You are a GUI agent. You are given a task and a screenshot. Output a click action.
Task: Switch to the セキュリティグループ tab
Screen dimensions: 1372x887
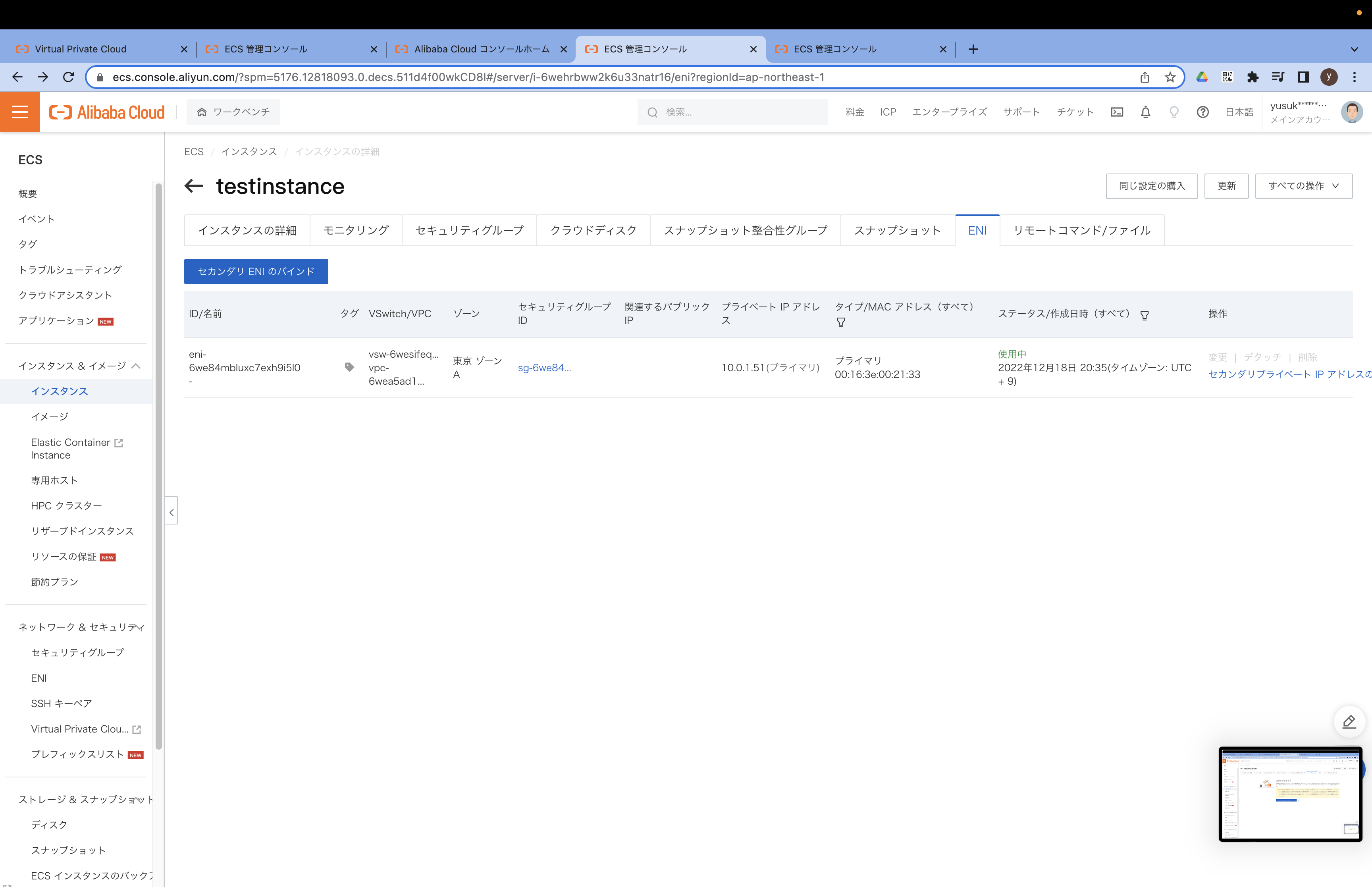(469, 230)
